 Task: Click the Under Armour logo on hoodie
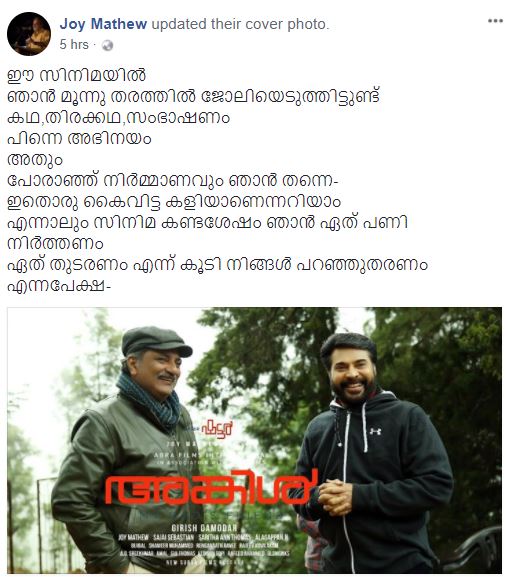click(375, 431)
